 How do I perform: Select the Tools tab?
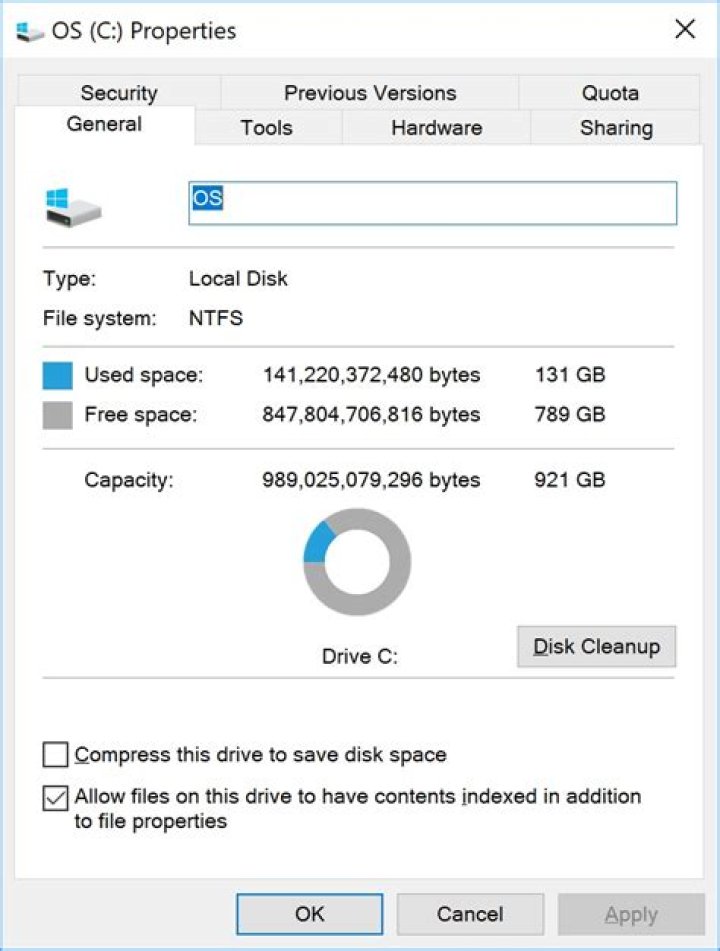click(x=266, y=128)
